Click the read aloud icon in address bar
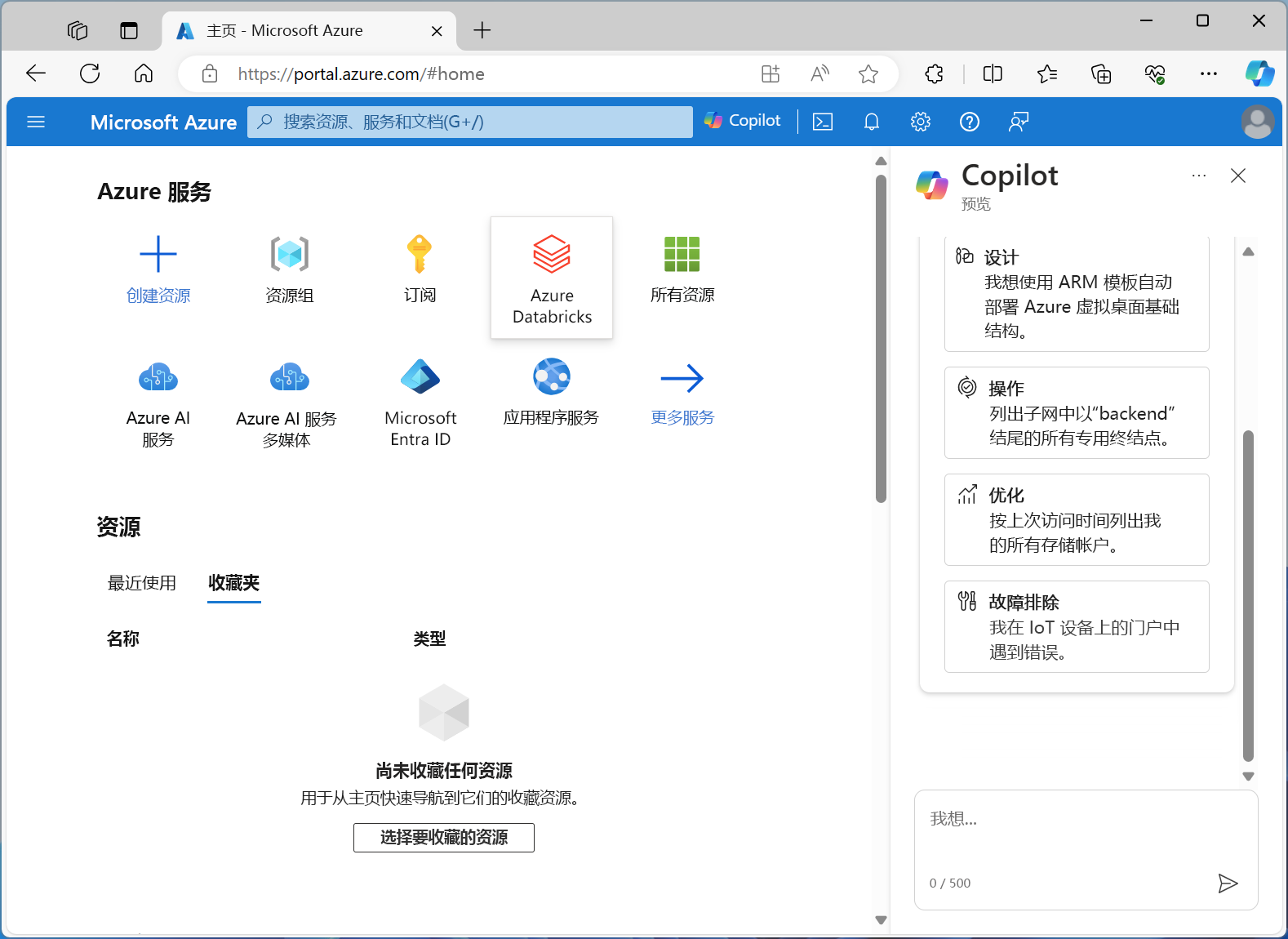The width and height of the screenshot is (1288, 939). (819, 74)
